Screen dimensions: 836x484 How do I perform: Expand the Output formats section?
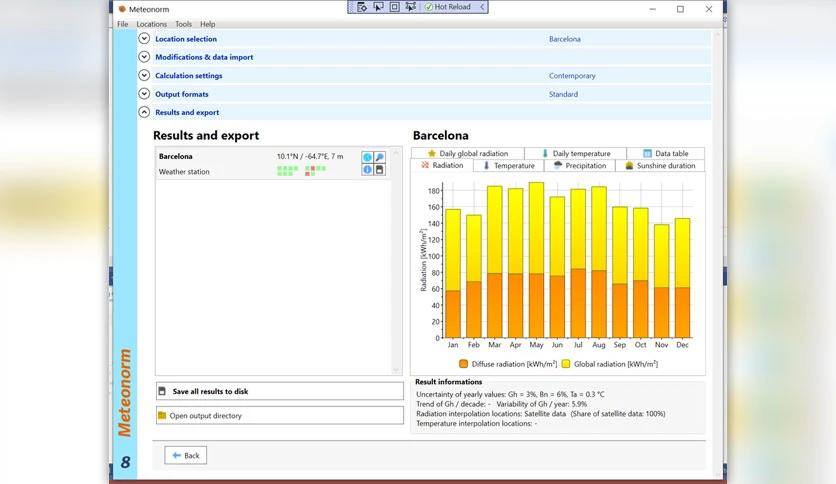pos(144,94)
